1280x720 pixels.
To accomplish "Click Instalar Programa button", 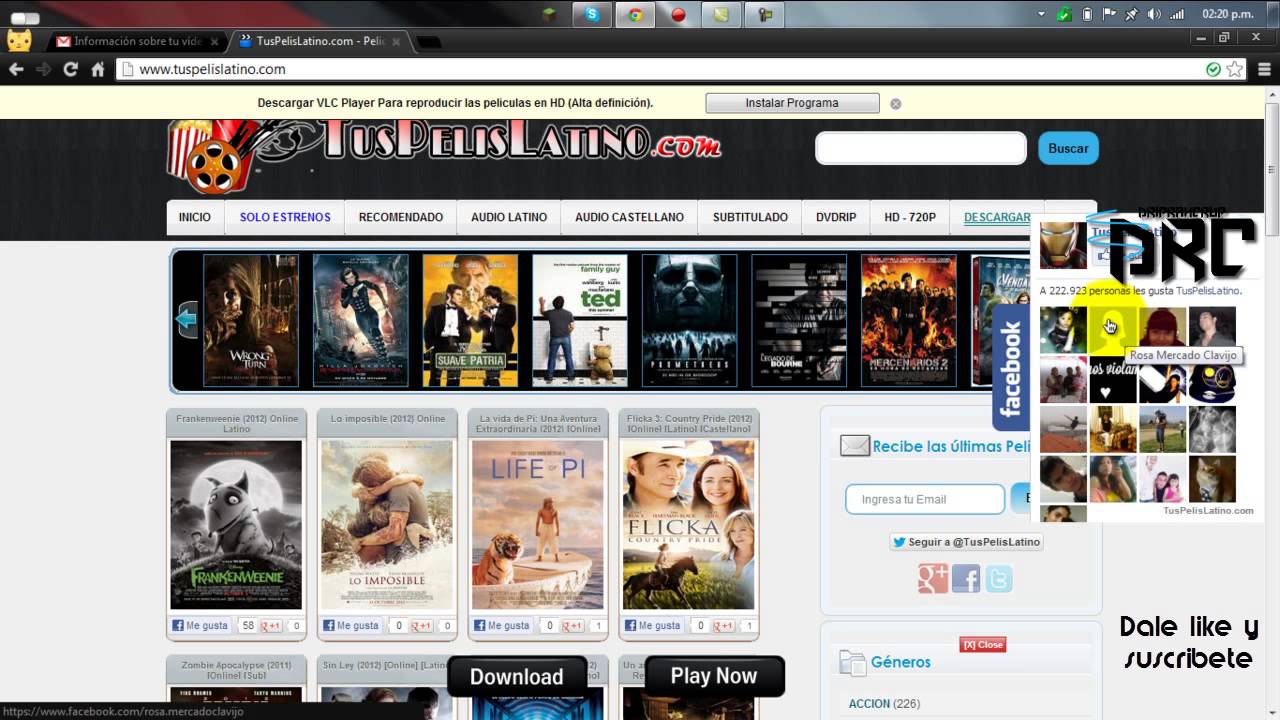I will tap(792, 103).
